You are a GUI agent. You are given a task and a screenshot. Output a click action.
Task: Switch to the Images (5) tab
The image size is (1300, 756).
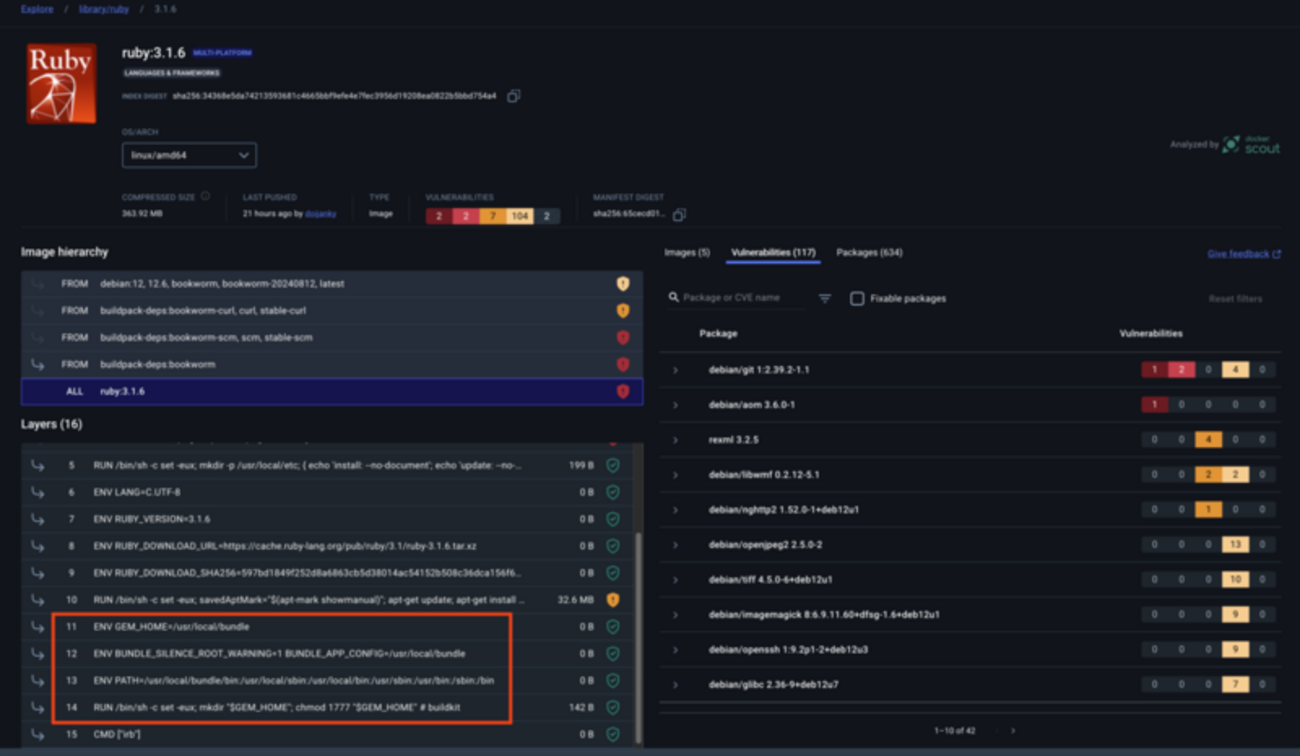pyautogui.click(x=687, y=253)
